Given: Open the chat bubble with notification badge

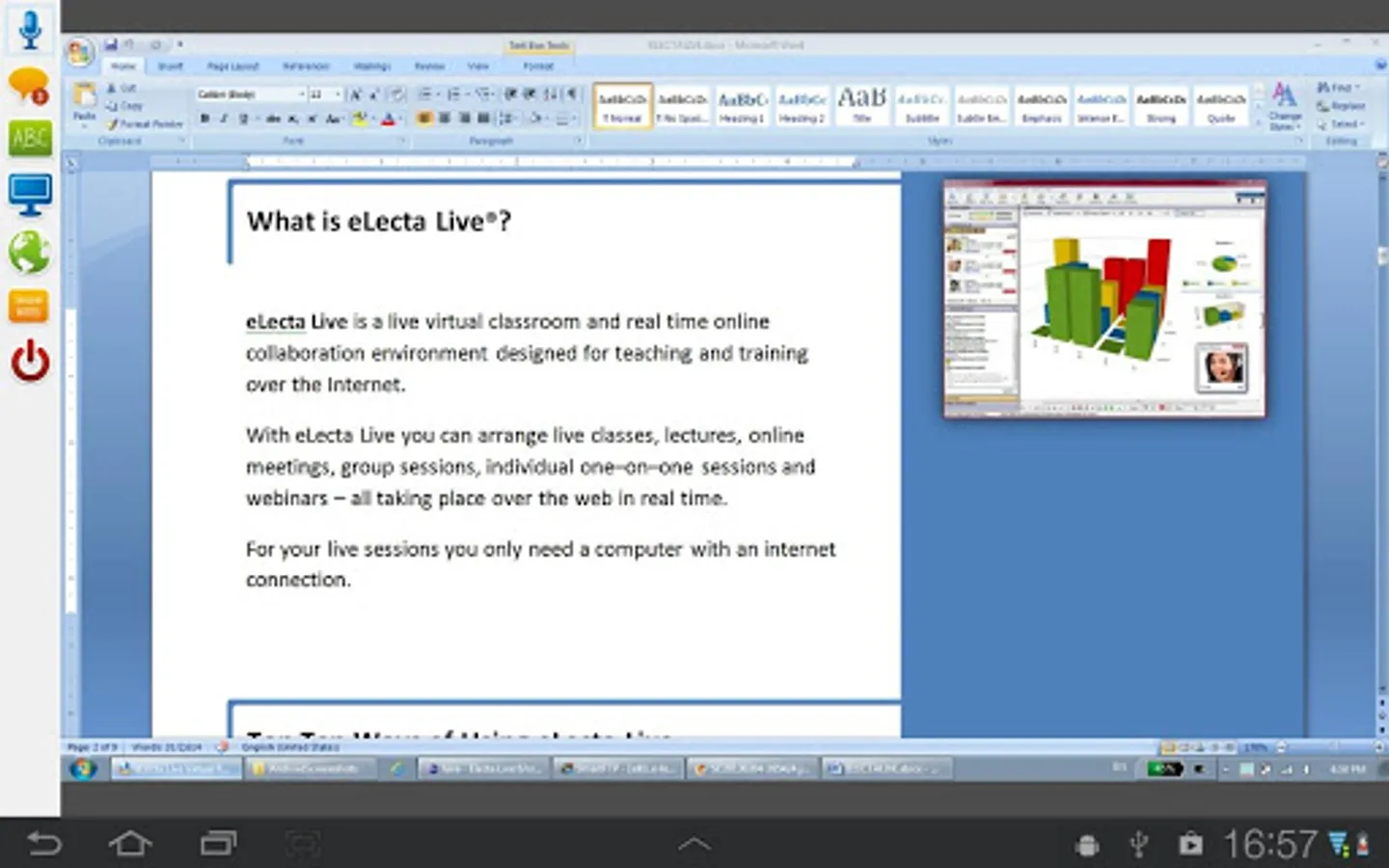Looking at the screenshot, I should click(29, 86).
